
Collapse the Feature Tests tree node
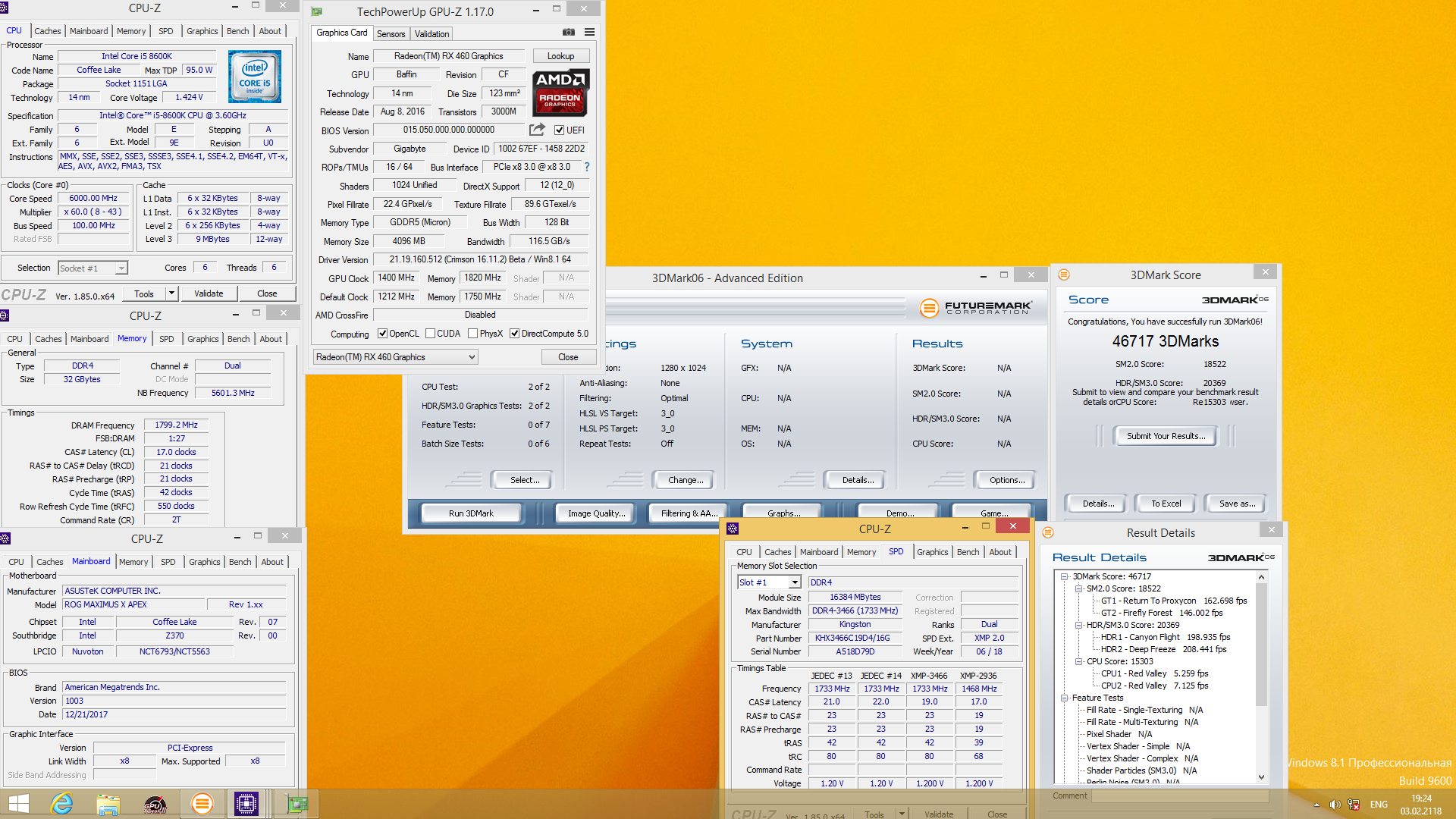point(1065,698)
